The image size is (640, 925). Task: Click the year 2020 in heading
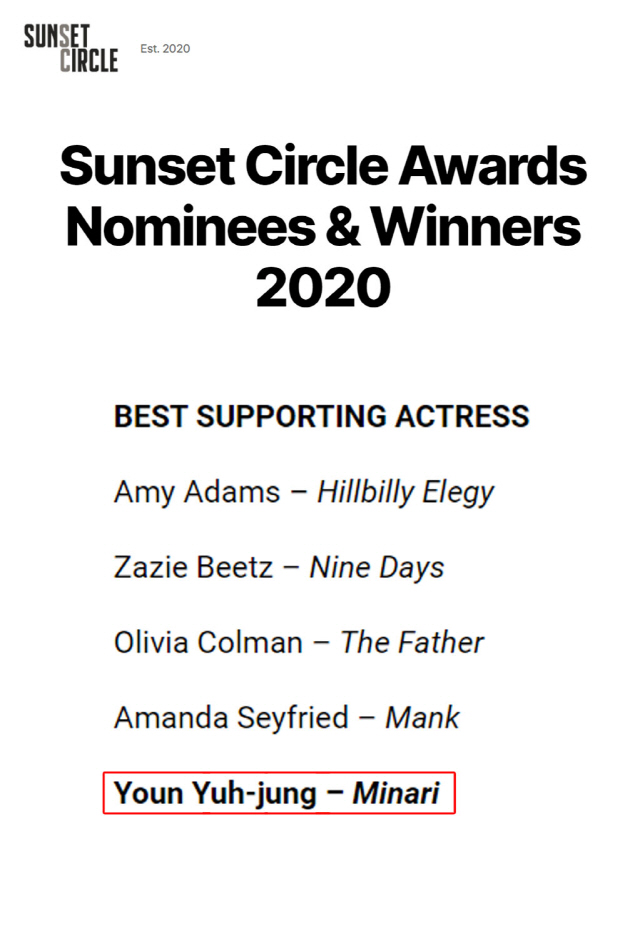click(x=323, y=288)
